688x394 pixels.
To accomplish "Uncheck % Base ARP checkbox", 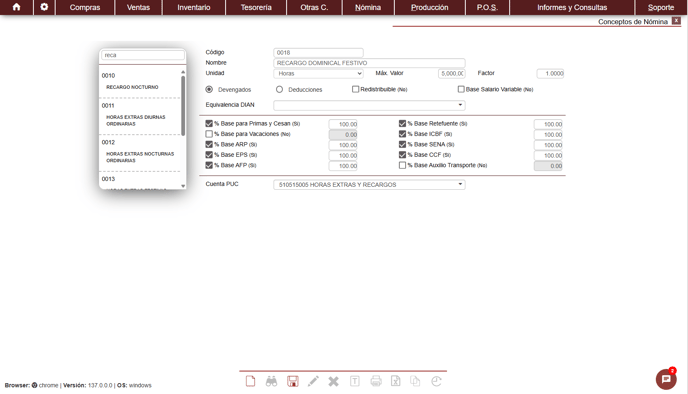I will point(209,144).
